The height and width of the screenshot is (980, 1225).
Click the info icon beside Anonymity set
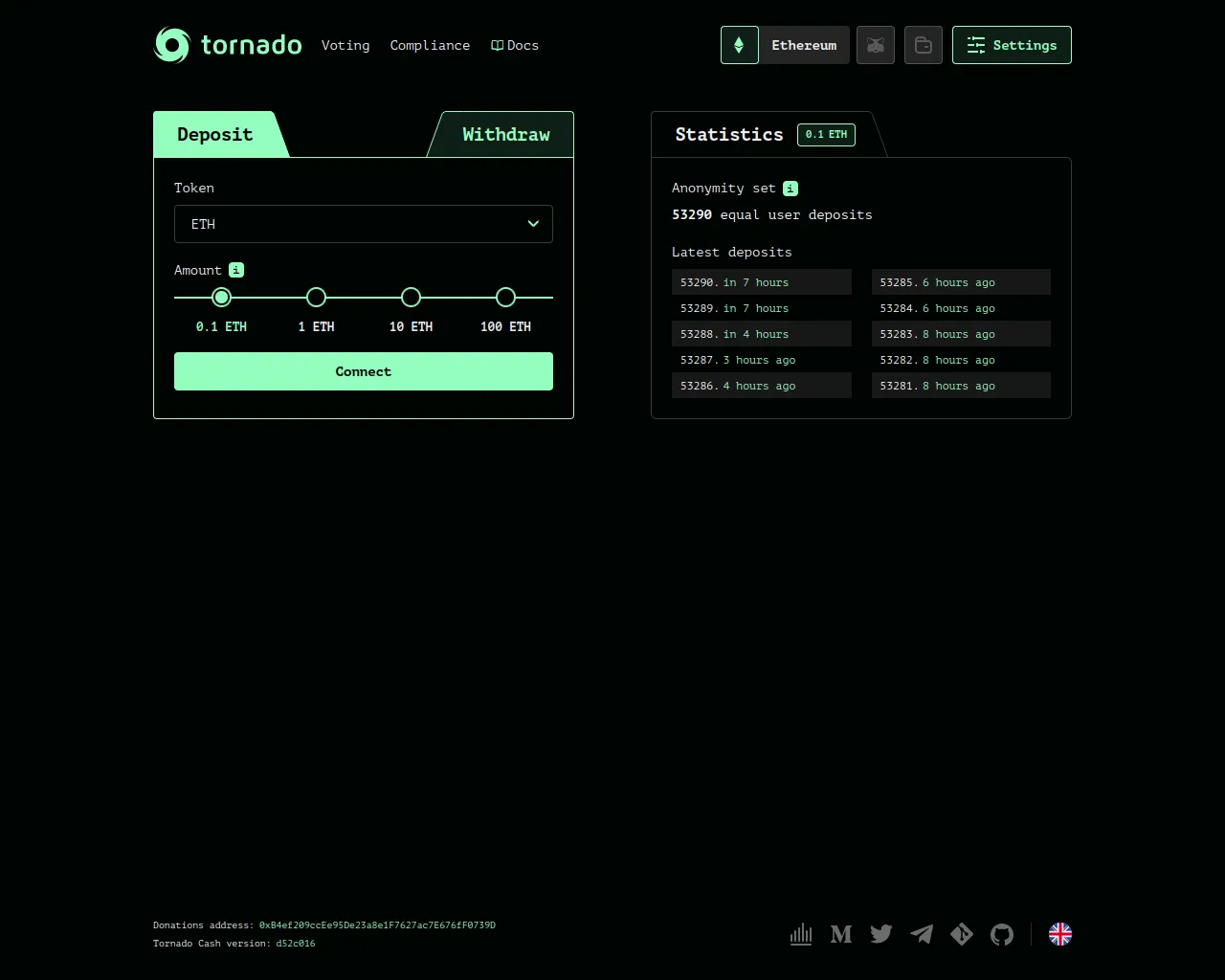pyautogui.click(x=791, y=189)
